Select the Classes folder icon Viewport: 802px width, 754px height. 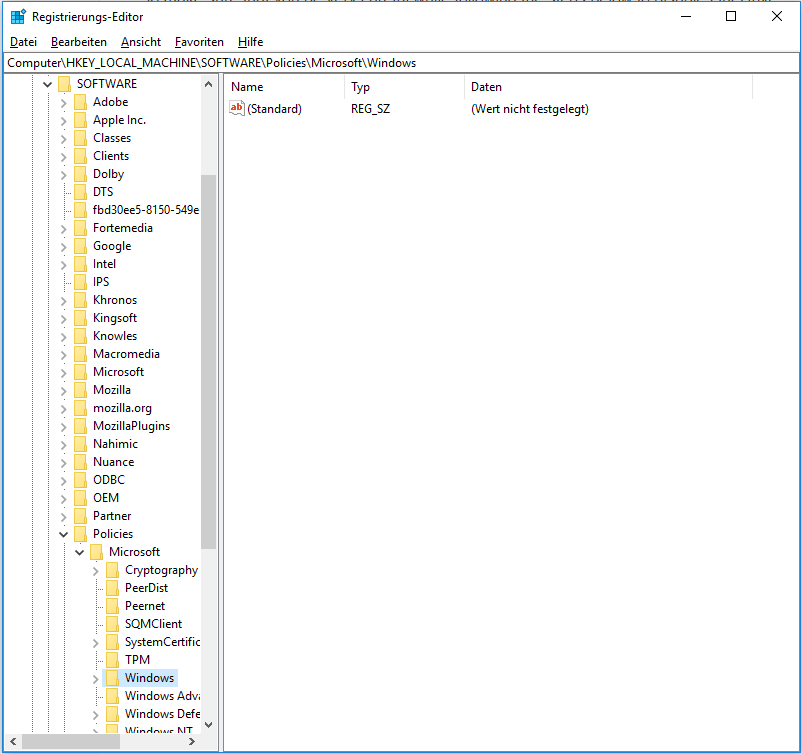80,138
